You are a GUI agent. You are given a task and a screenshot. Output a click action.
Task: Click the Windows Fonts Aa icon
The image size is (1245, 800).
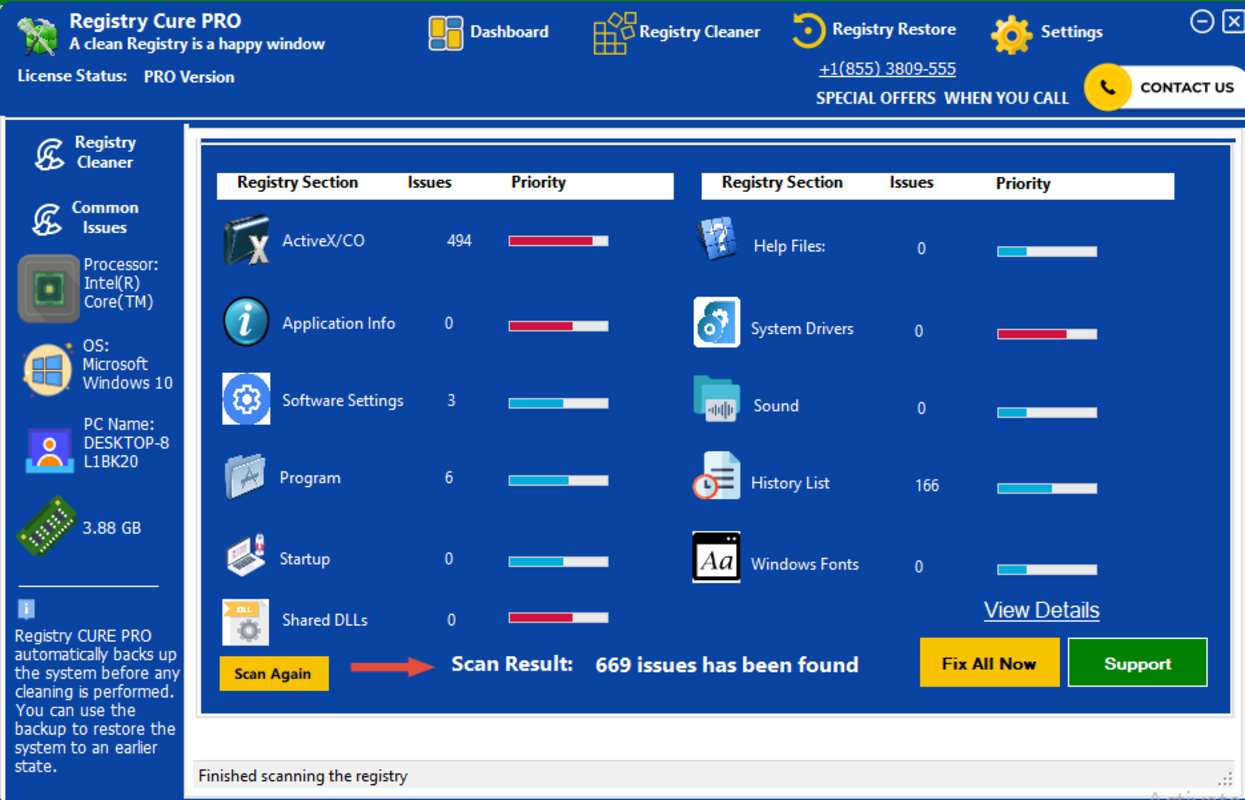(x=717, y=558)
